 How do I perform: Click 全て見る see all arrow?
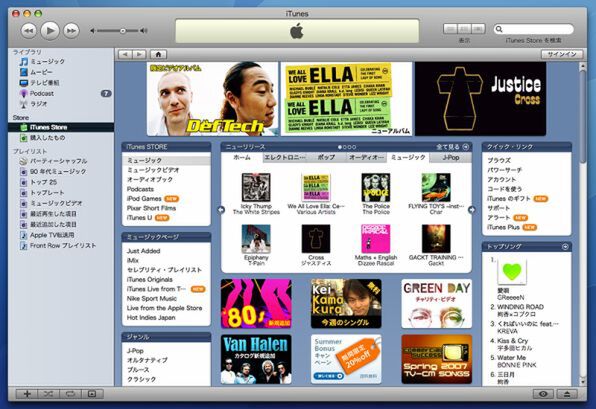click(466, 147)
